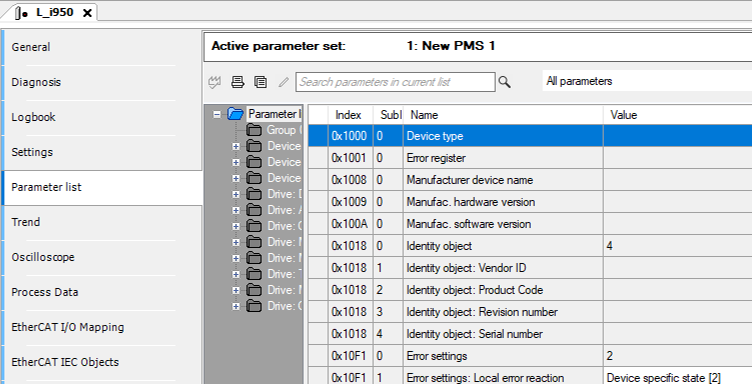Click the value cell of Device type row
This screenshot has width=752, height=384.
[x=678, y=136]
